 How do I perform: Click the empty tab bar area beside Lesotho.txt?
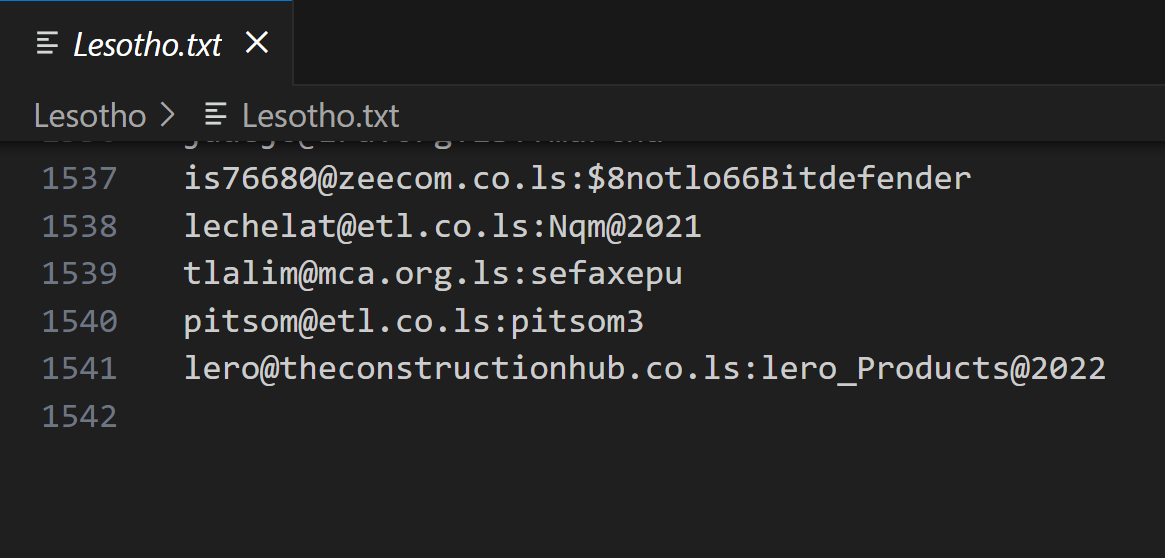coord(720,43)
